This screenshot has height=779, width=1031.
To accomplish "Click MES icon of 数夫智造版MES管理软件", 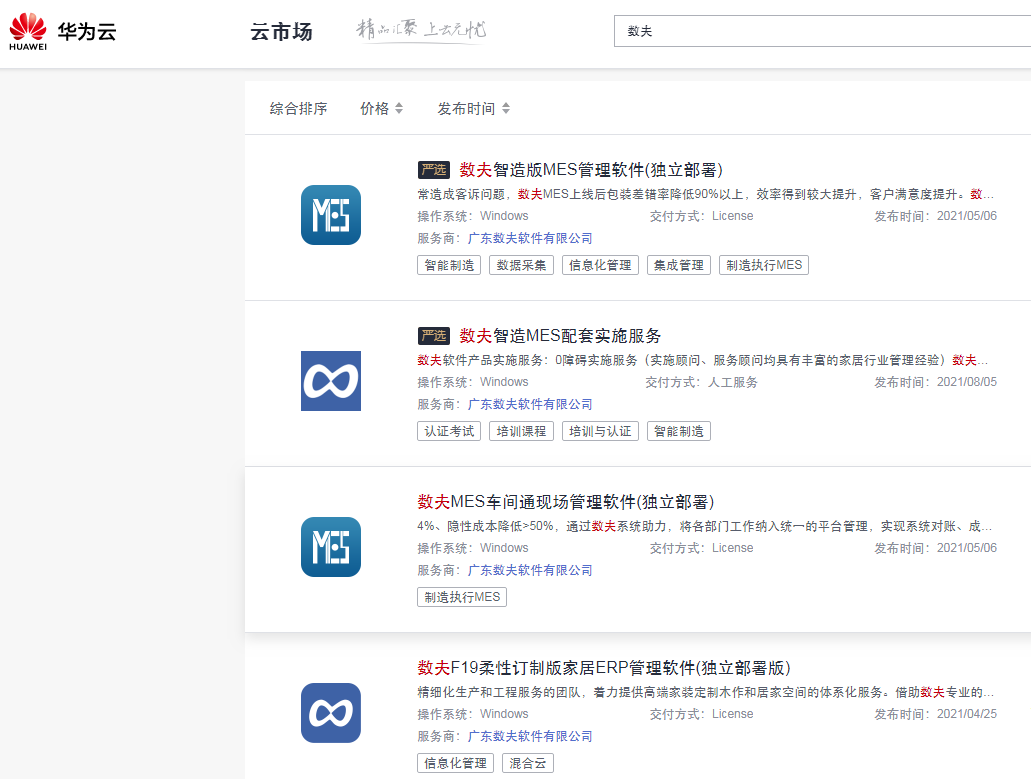I will (331, 215).
